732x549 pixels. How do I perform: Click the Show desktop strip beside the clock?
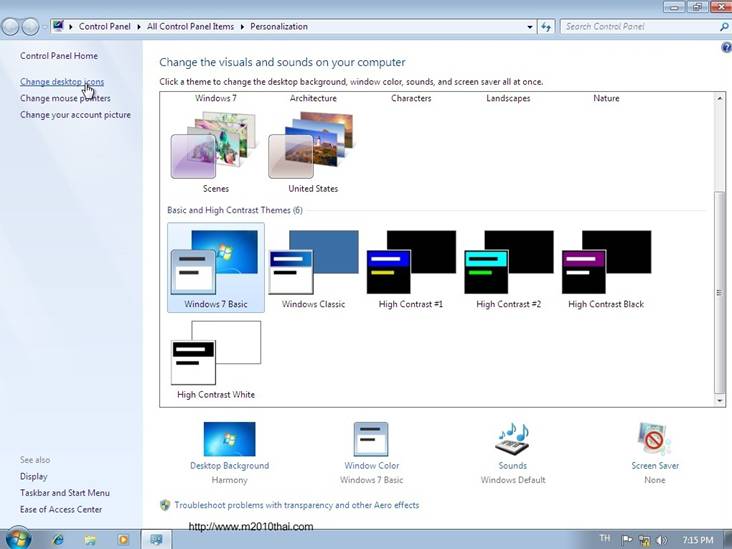(728, 540)
